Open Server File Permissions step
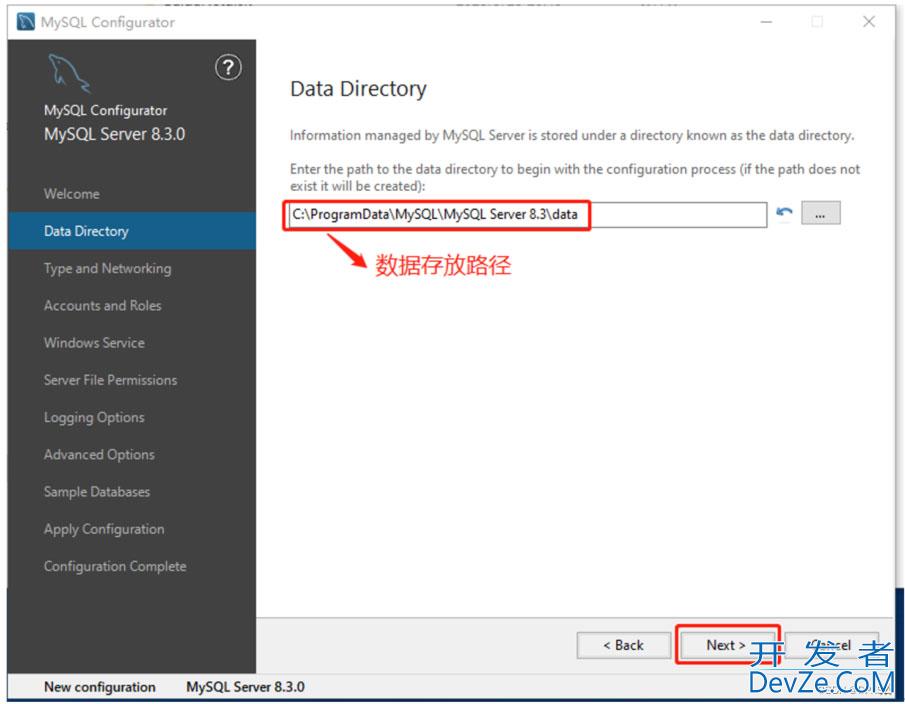The height and width of the screenshot is (704, 905). (110, 380)
